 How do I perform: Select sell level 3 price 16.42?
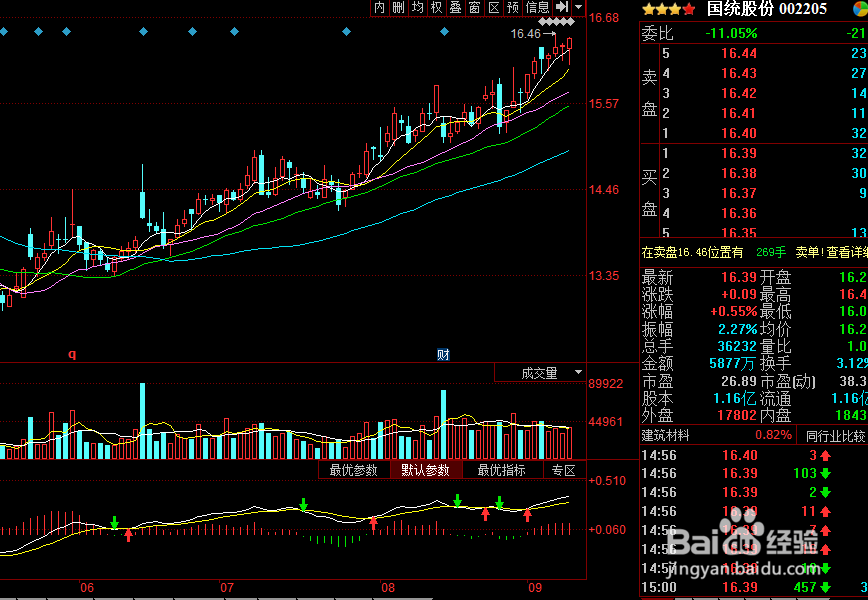click(738, 94)
